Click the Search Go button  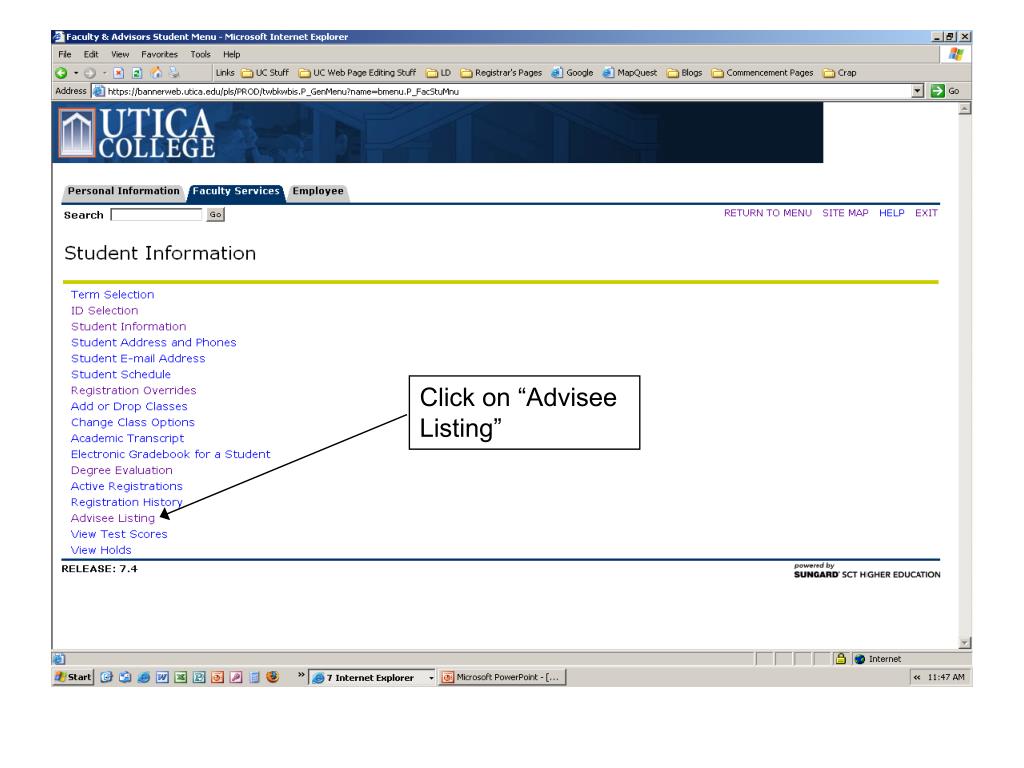point(216,215)
